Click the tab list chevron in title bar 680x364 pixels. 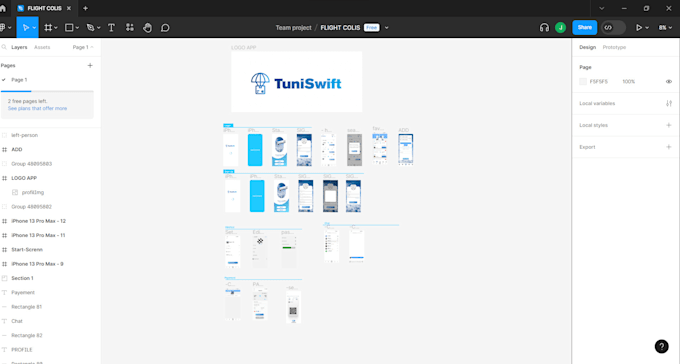602,8
